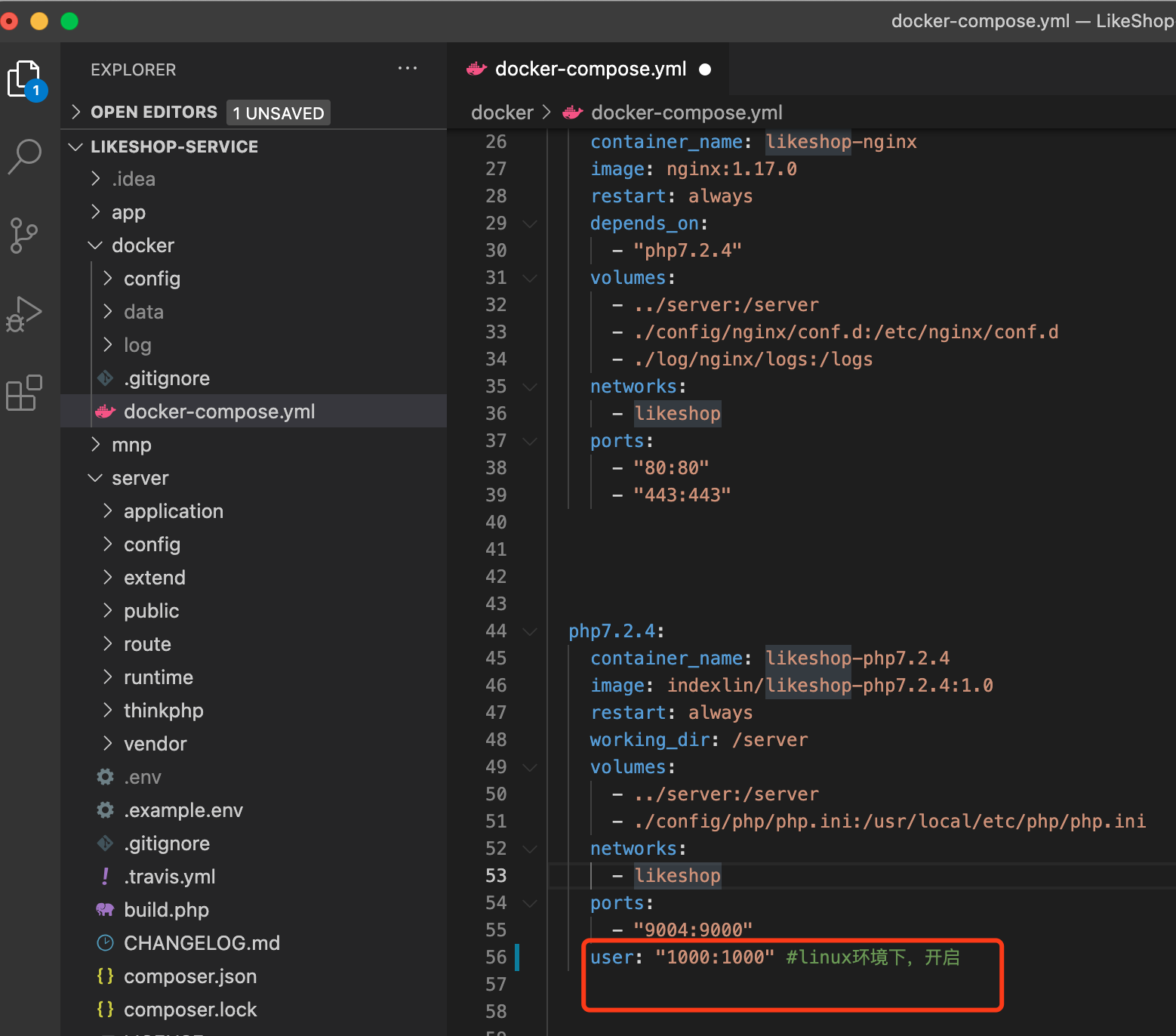1176x1036 pixels.
Task: Open the Extensions view icon
Action: [24, 393]
